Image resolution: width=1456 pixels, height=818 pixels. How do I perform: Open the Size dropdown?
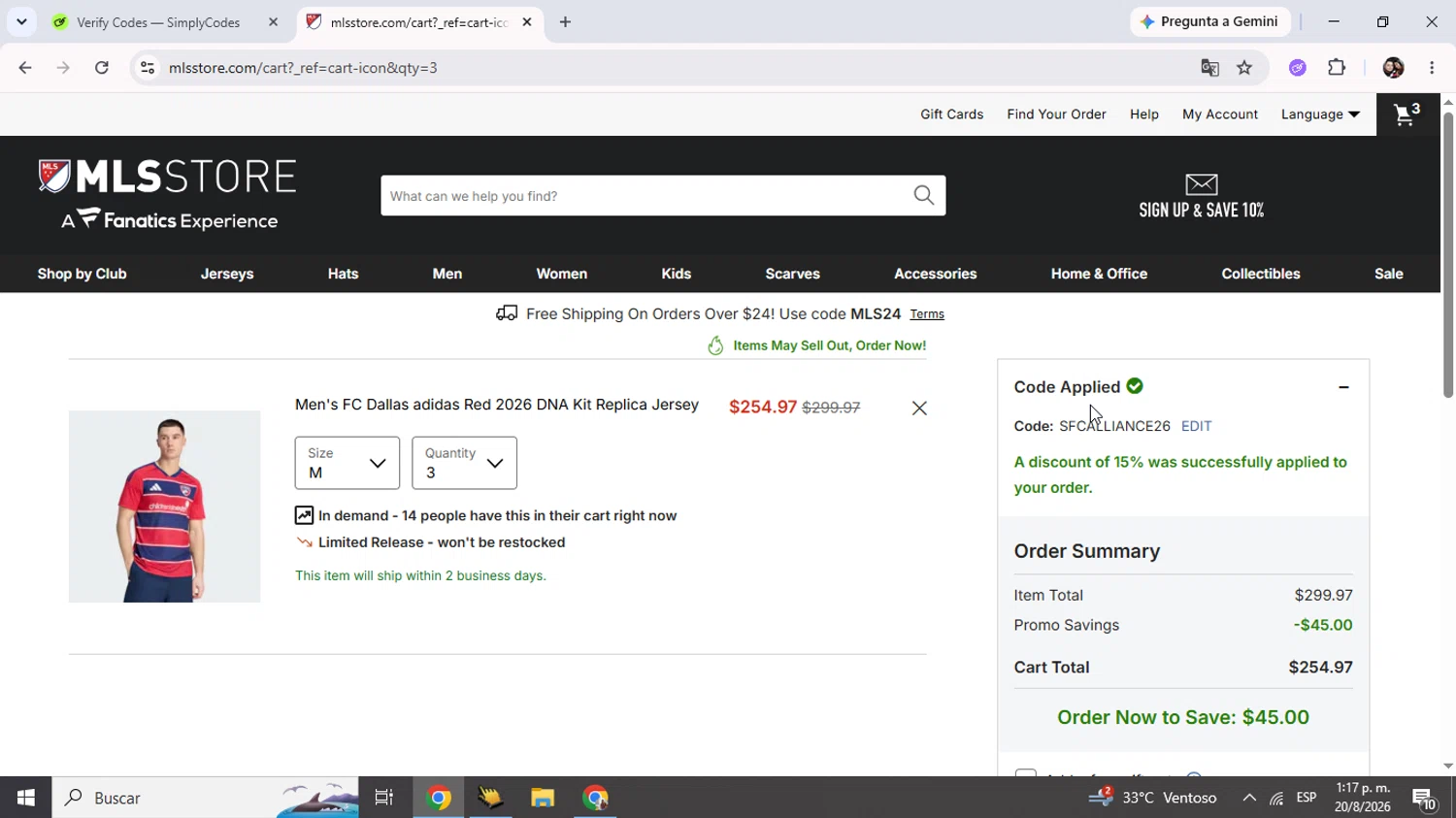[347, 463]
